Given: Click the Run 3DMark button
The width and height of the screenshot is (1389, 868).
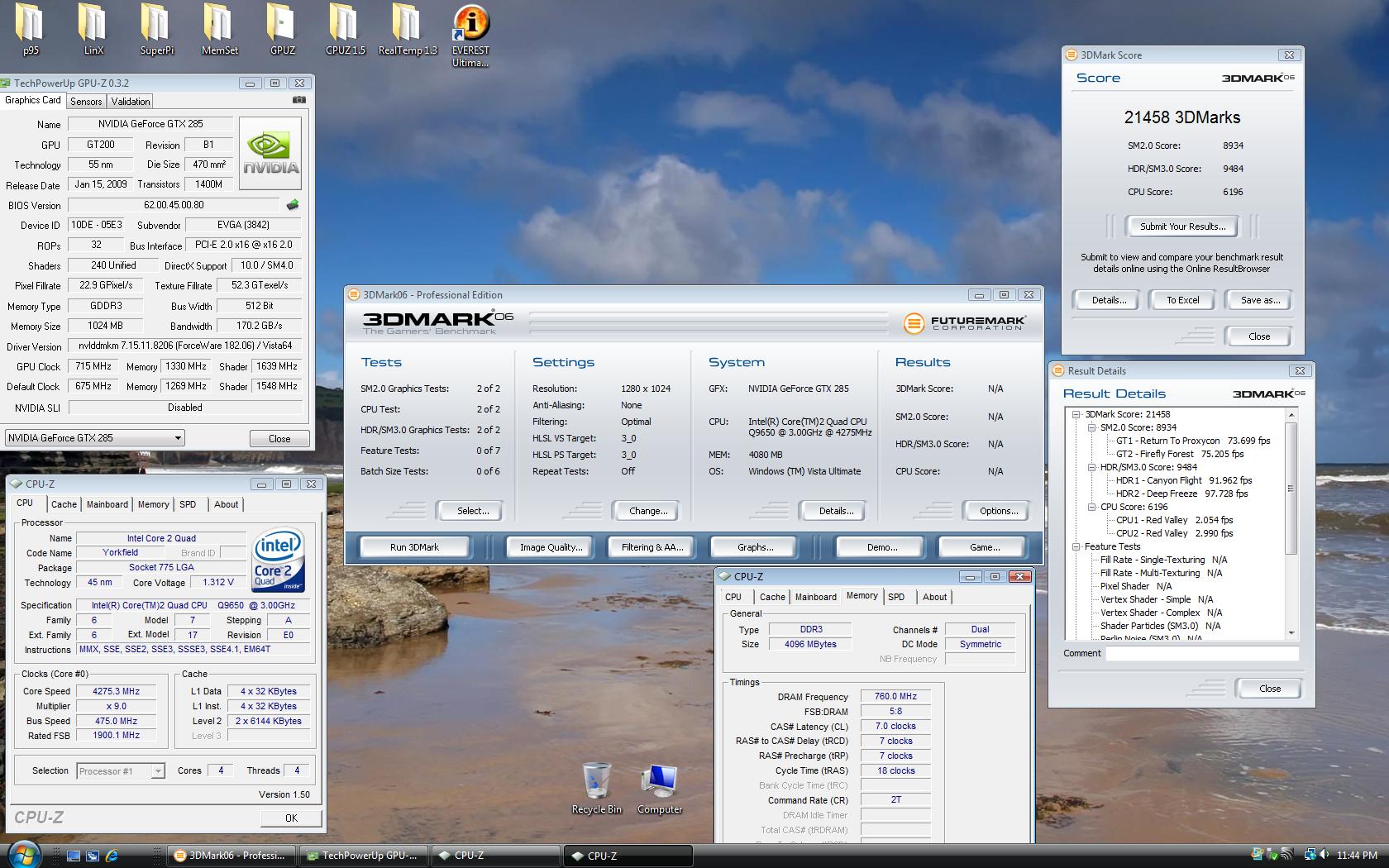Looking at the screenshot, I should (x=414, y=547).
